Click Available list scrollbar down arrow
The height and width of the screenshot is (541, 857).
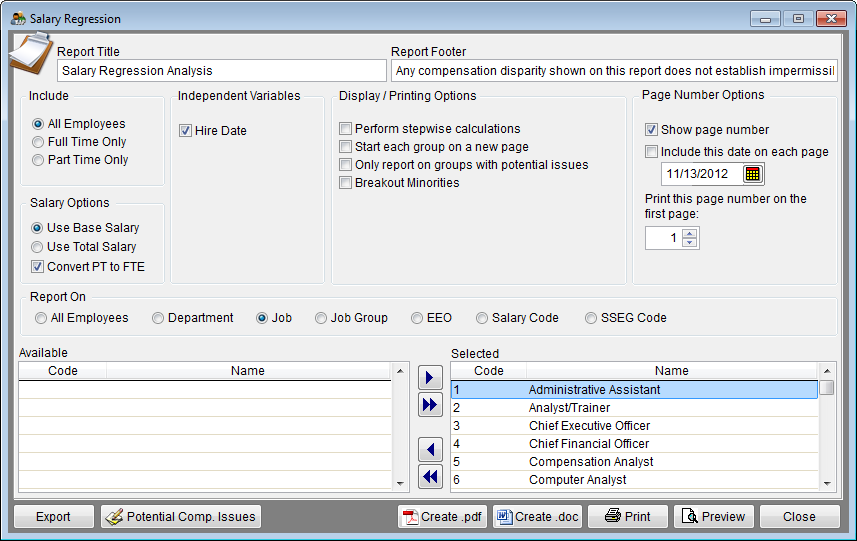tap(400, 483)
